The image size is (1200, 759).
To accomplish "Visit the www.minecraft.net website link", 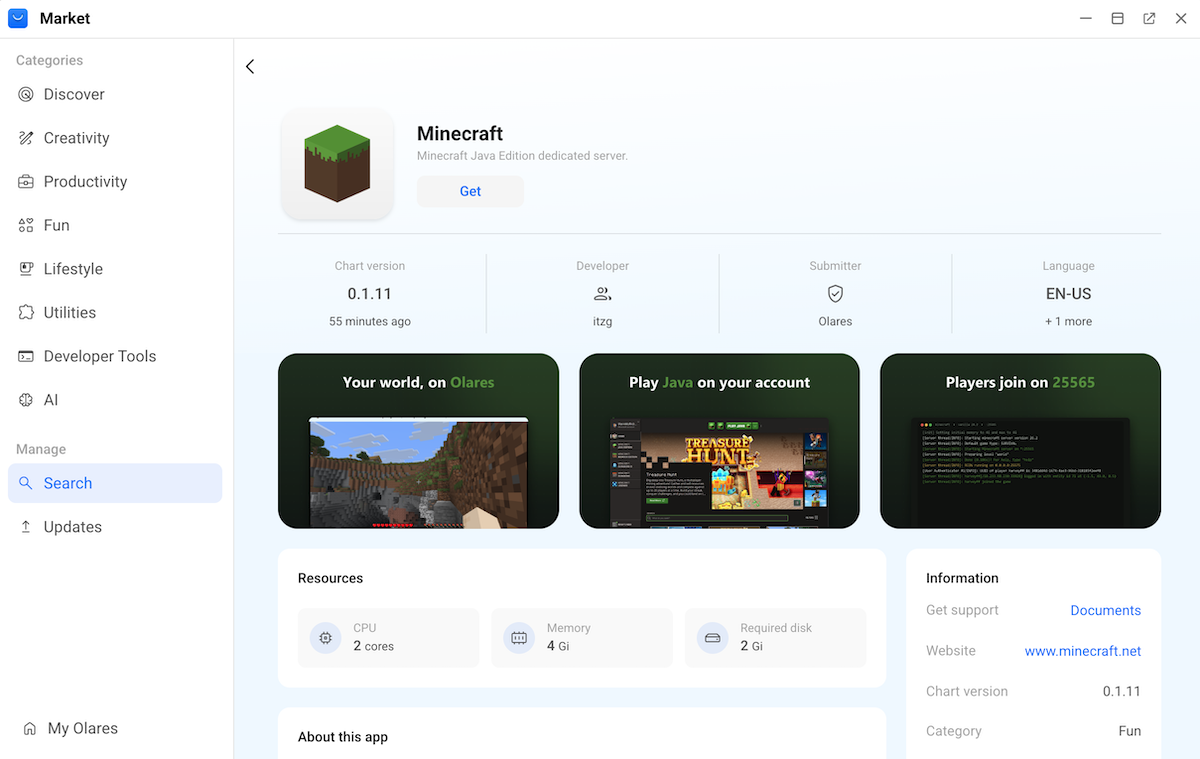I will 1083,650.
